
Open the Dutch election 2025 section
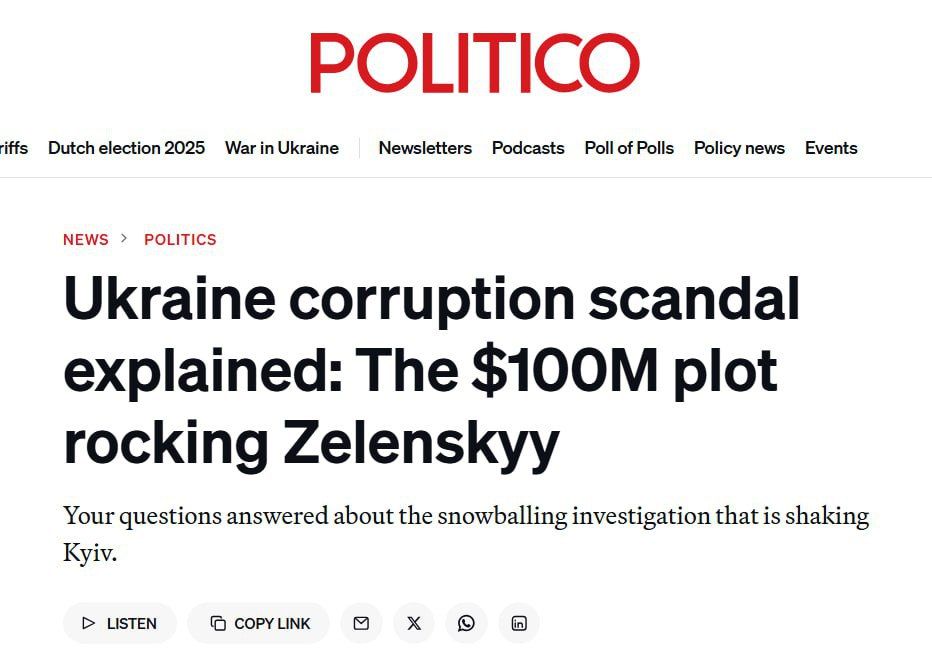pyautogui.click(x=126, y=147)
